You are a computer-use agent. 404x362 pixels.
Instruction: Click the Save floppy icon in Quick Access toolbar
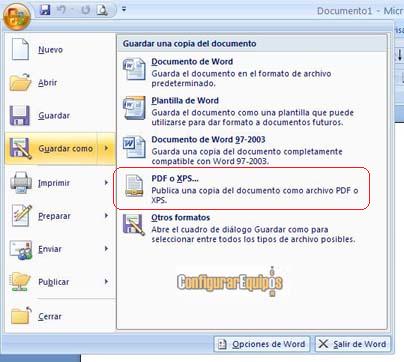tap(45, 10)
